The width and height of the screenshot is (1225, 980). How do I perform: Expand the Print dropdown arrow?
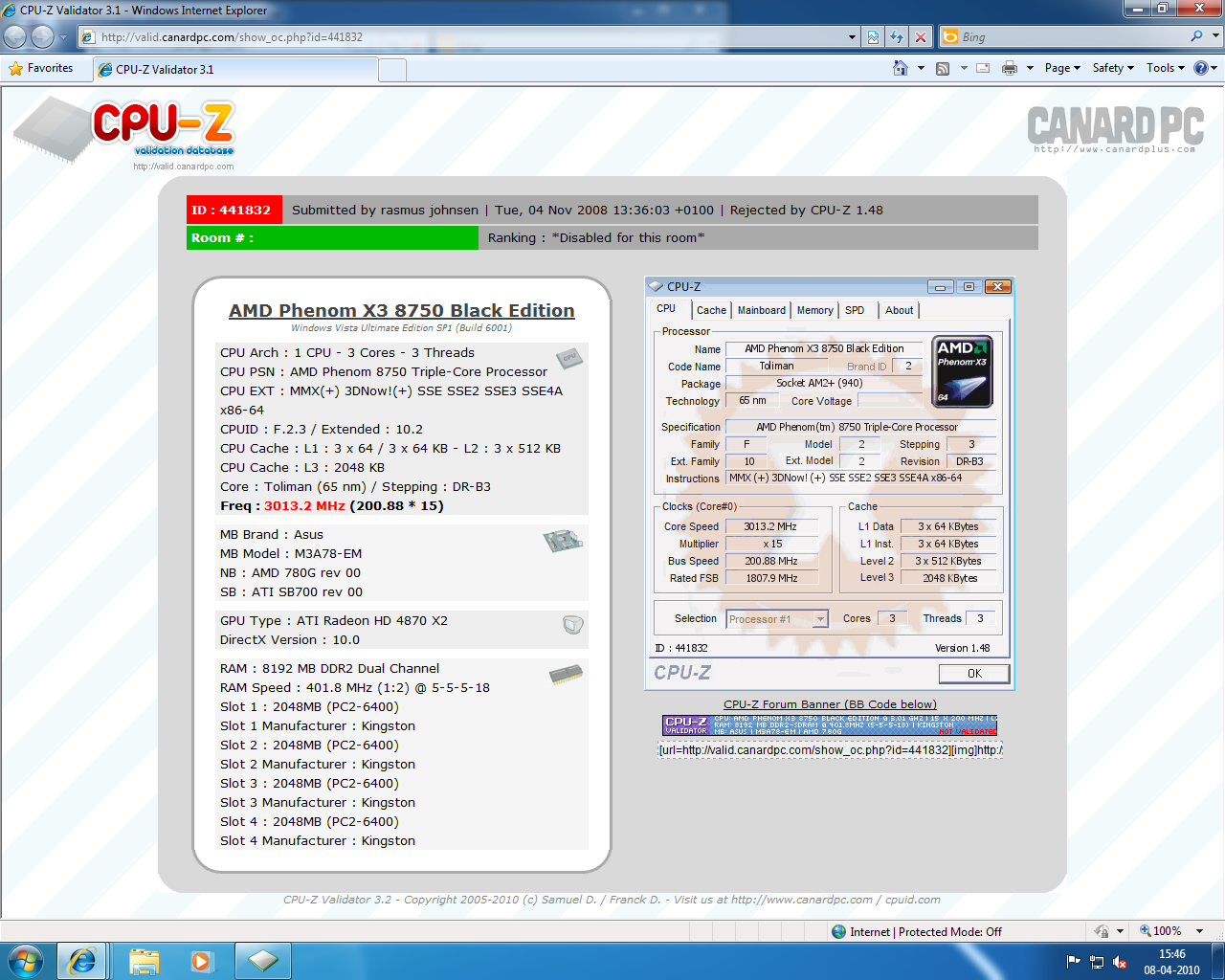click(x=1030, y=68)
